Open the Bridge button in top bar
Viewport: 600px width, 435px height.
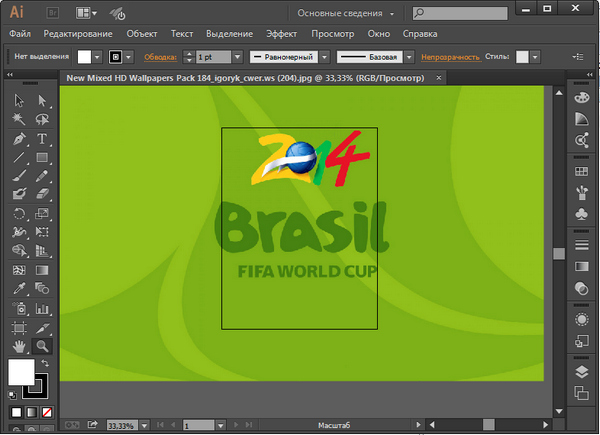coord(51,13)
